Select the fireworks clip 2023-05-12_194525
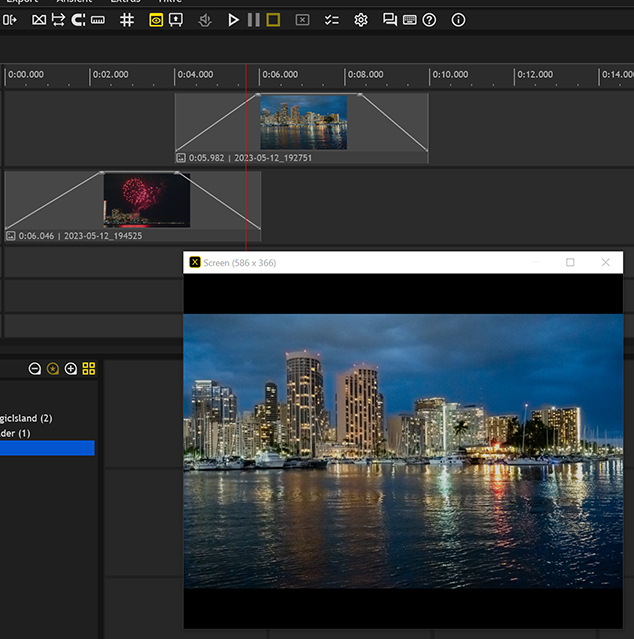 click(x=146, y=201)
